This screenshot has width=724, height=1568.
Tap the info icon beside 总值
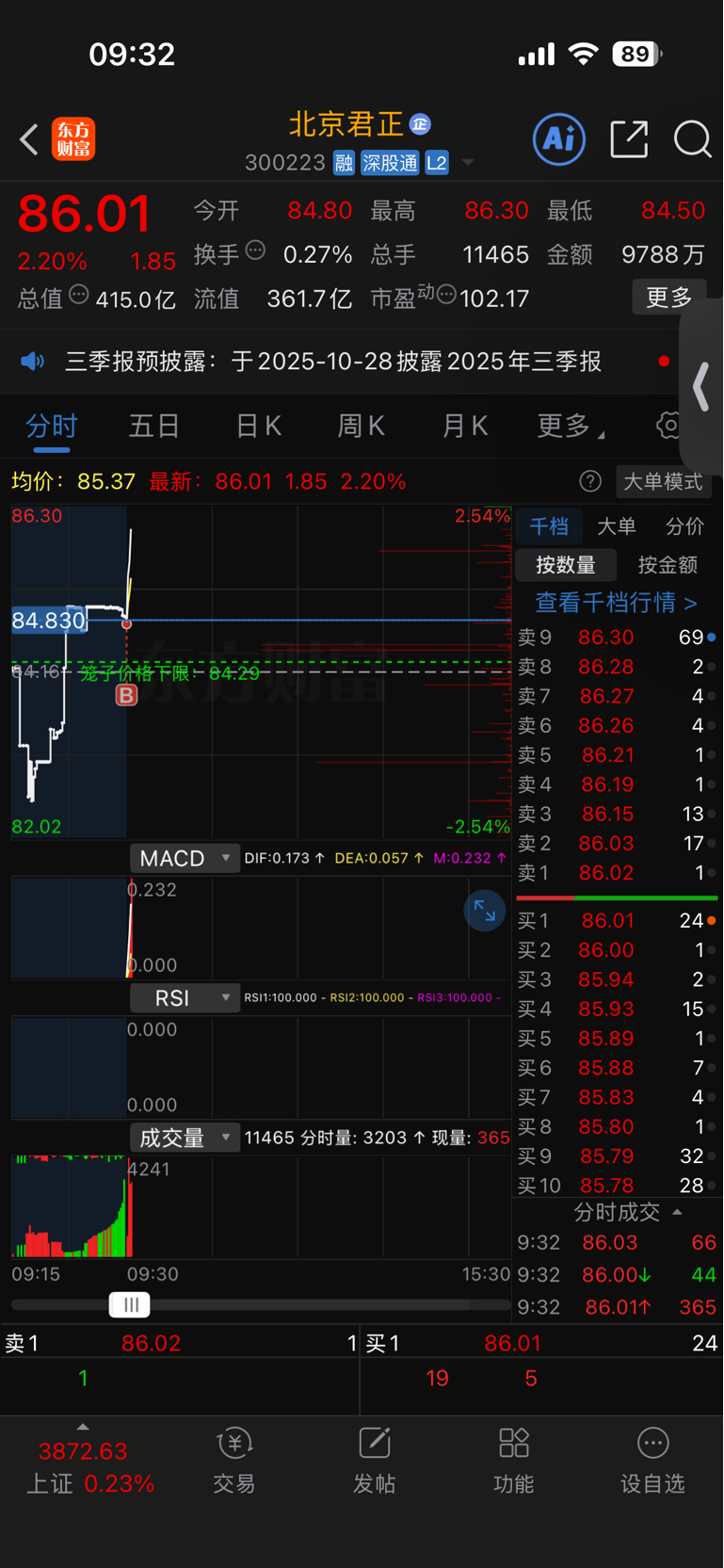coord(79,295)
